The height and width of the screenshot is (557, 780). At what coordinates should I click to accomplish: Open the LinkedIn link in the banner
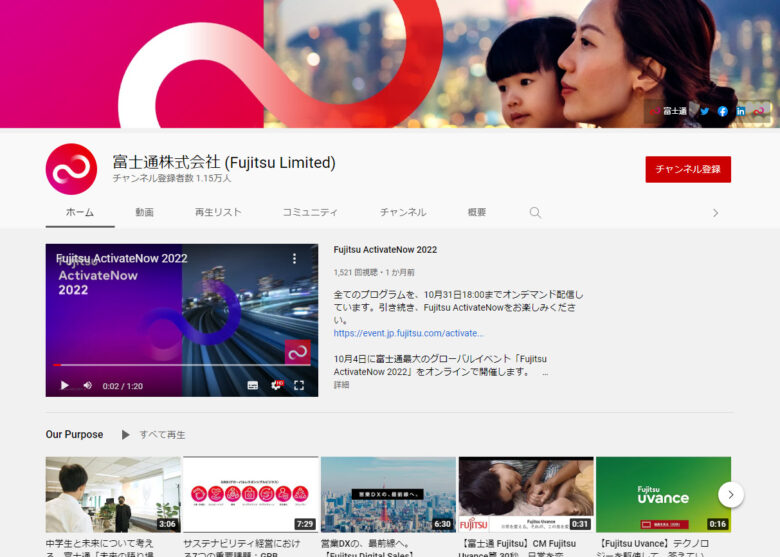pos(741,111)
